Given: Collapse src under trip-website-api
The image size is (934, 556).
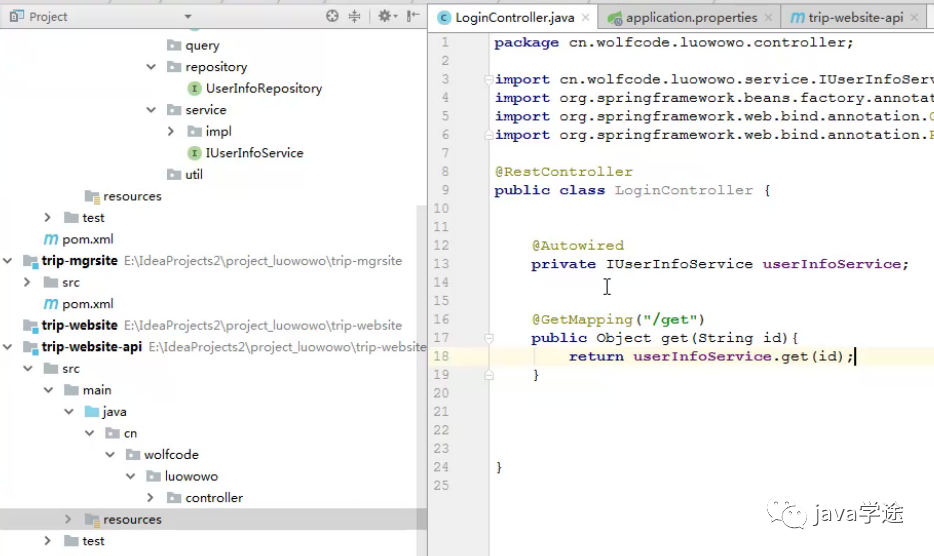Looking at the screenshot, I should [27, 368].
